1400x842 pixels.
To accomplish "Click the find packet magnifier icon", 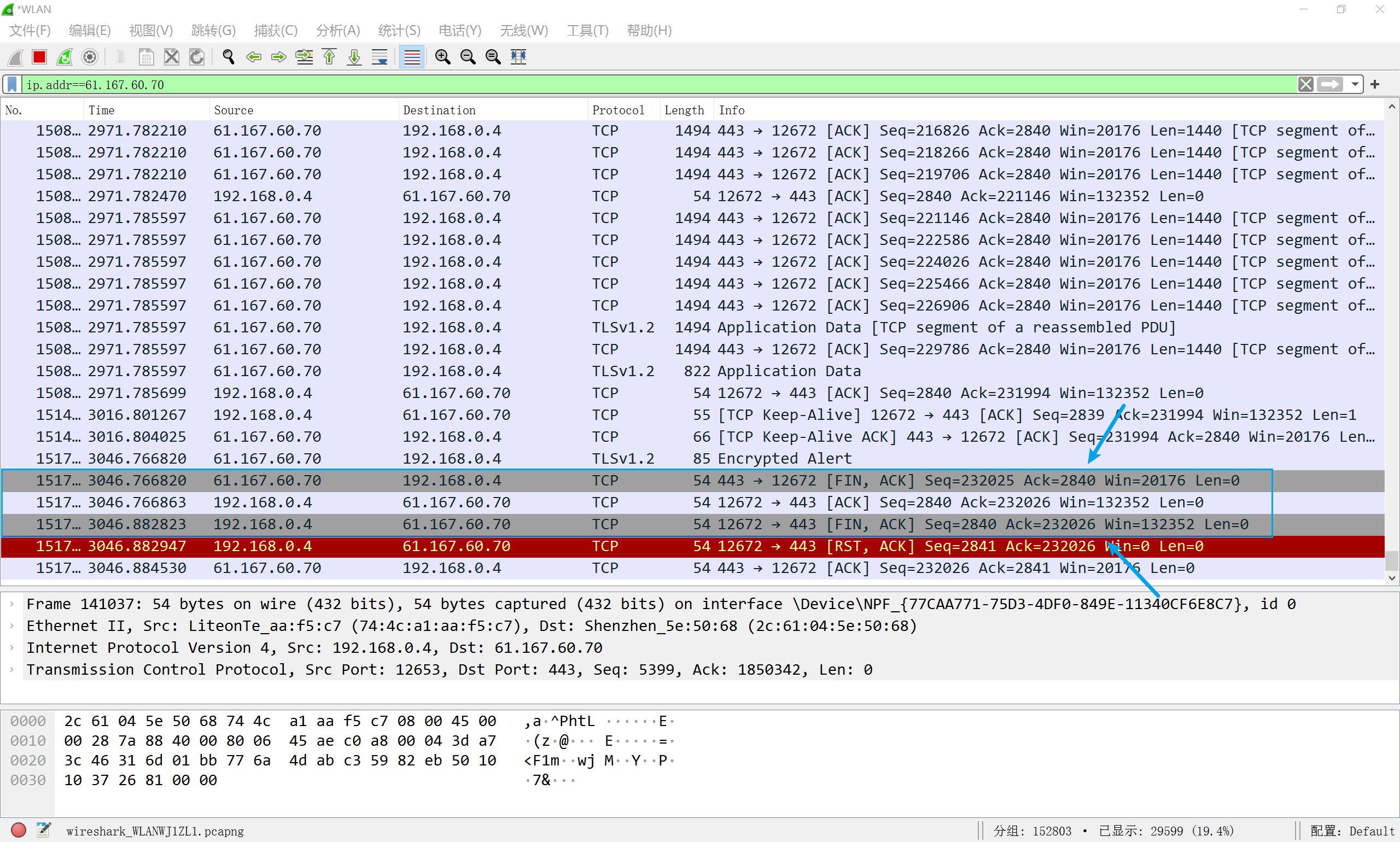I will pos(229,57).
